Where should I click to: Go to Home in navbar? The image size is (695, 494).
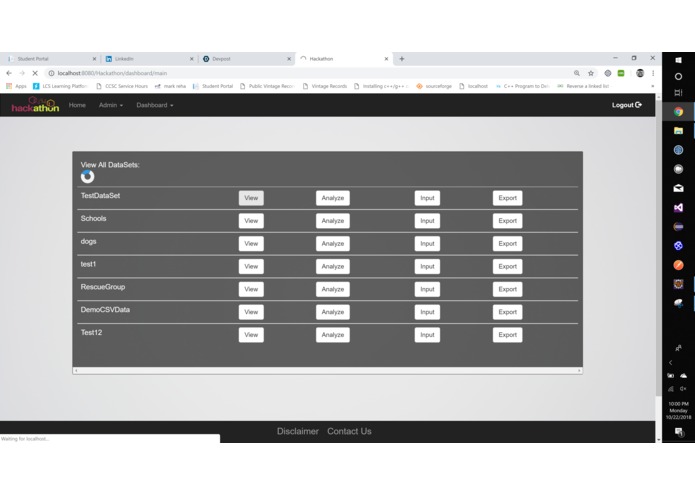(x=77, y=105)
